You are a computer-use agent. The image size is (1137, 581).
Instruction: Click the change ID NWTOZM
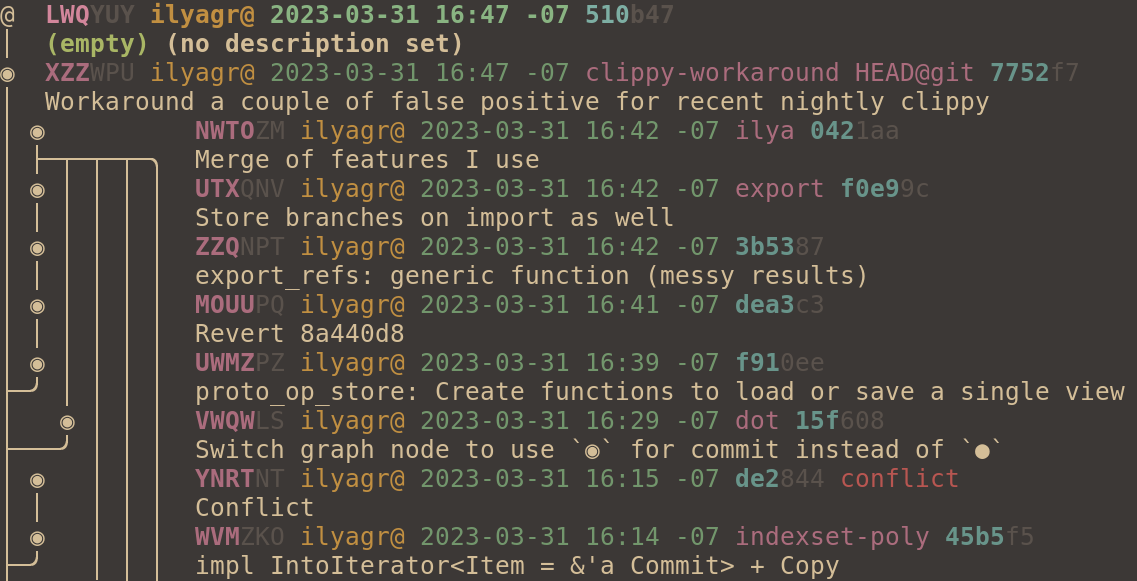pos(240,131)
